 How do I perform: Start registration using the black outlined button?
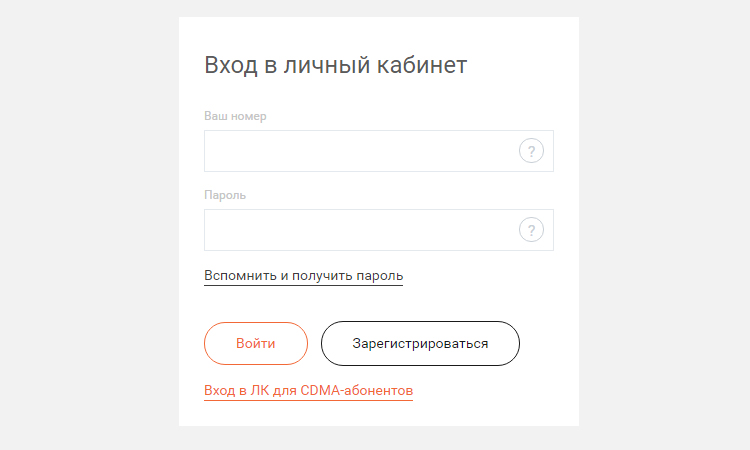click(420, 343)
